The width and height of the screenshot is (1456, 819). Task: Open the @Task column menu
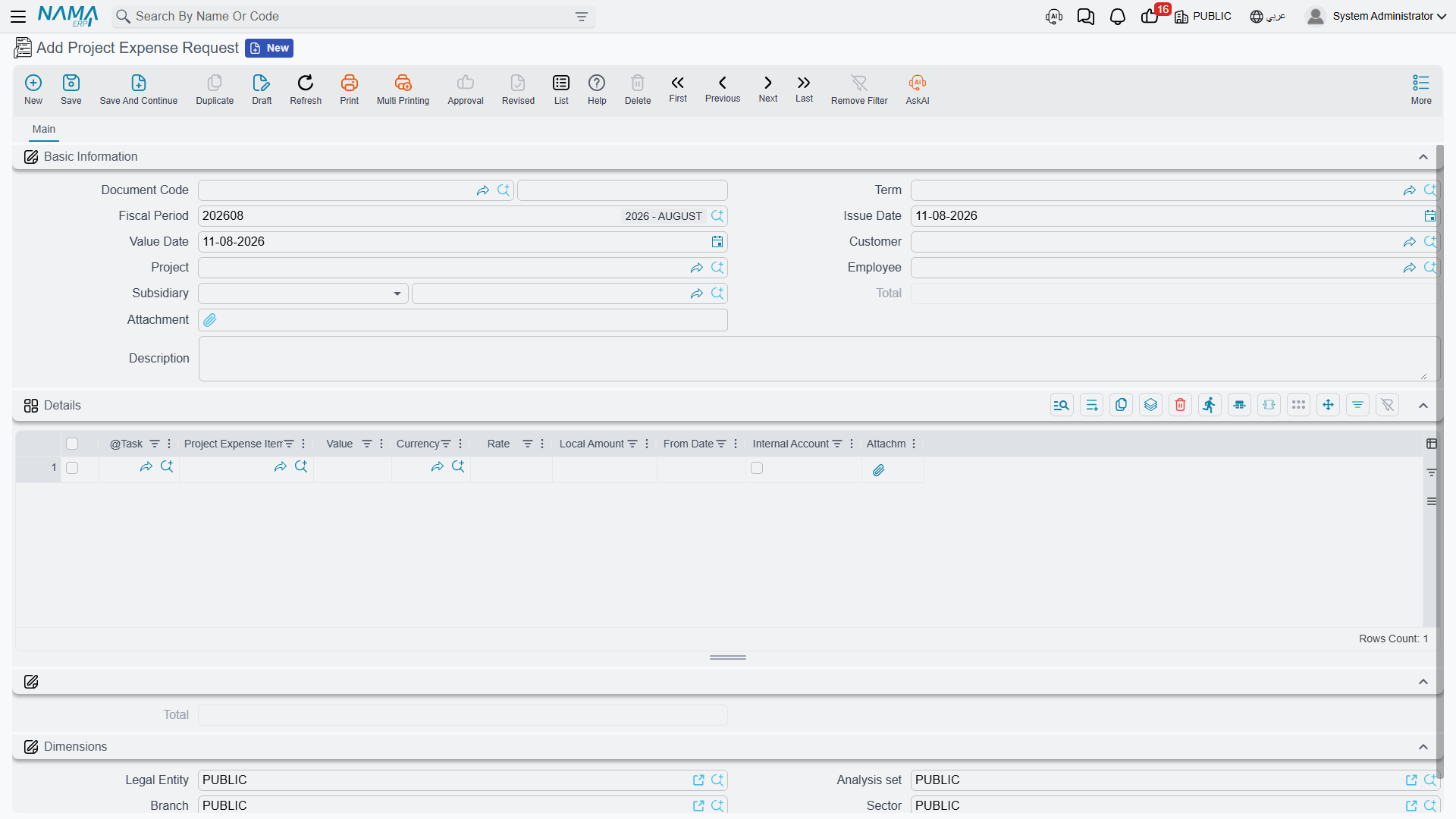[169, 444]
